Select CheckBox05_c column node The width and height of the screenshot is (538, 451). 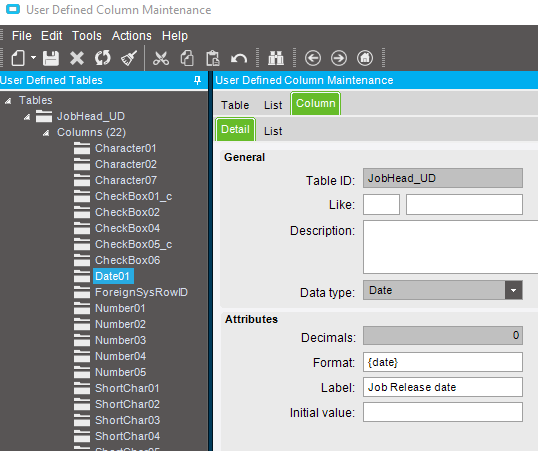(x=133, y=244)
